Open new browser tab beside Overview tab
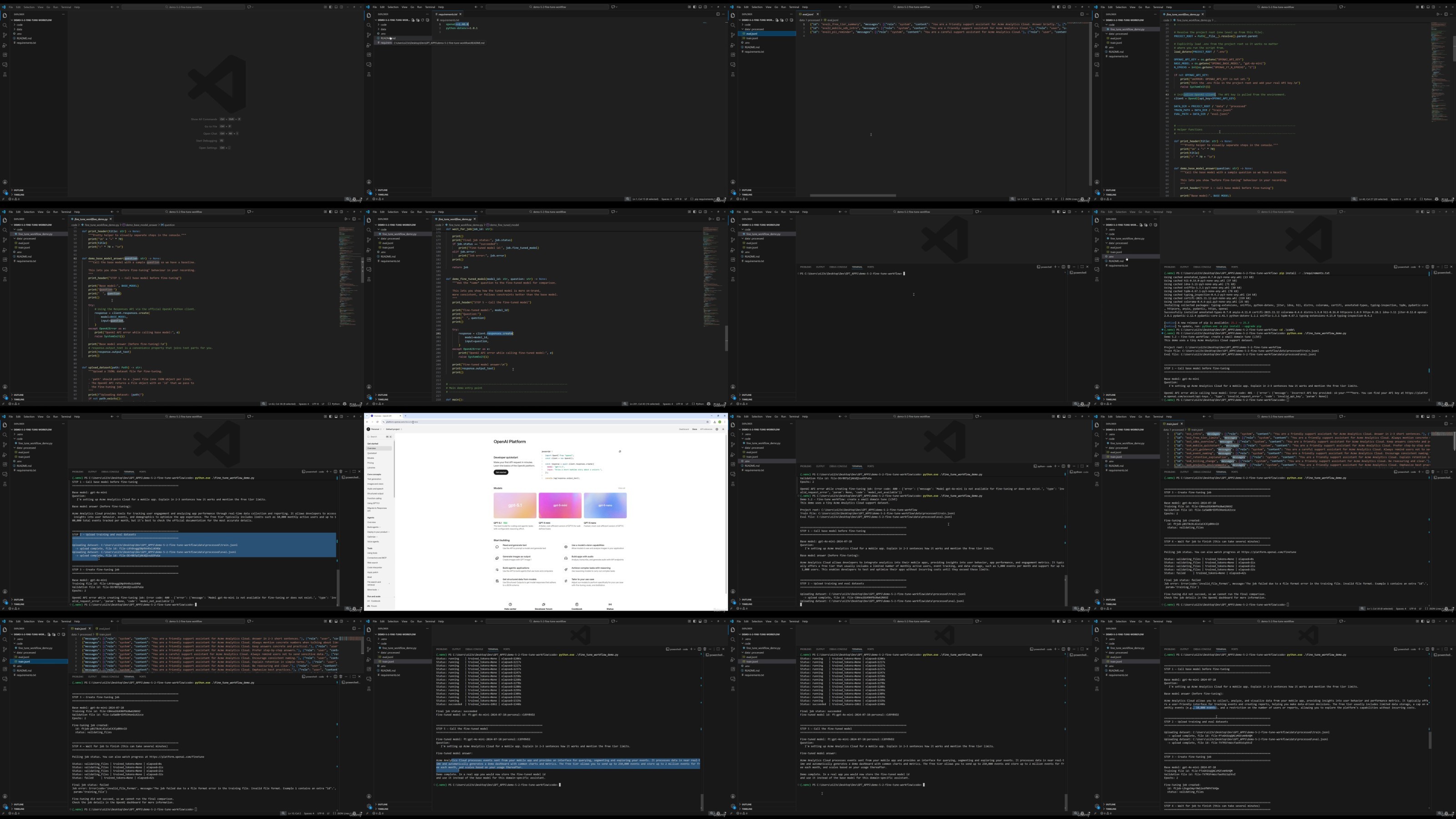 pyautogui.click(x=406, y=416)
